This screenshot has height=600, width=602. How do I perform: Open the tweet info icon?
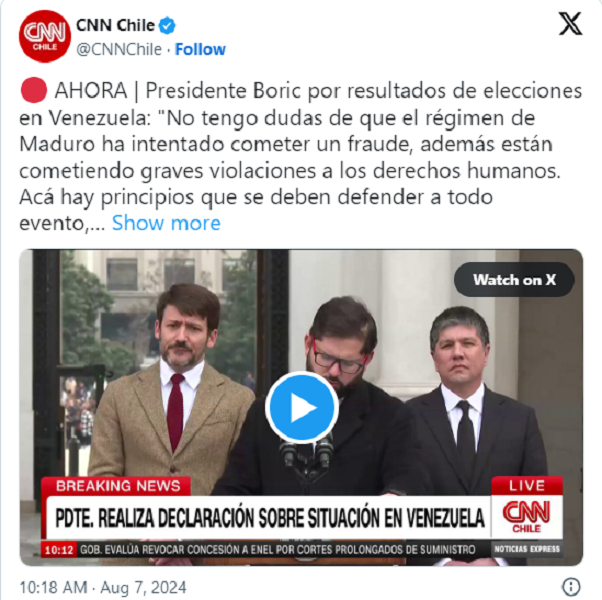571,587
